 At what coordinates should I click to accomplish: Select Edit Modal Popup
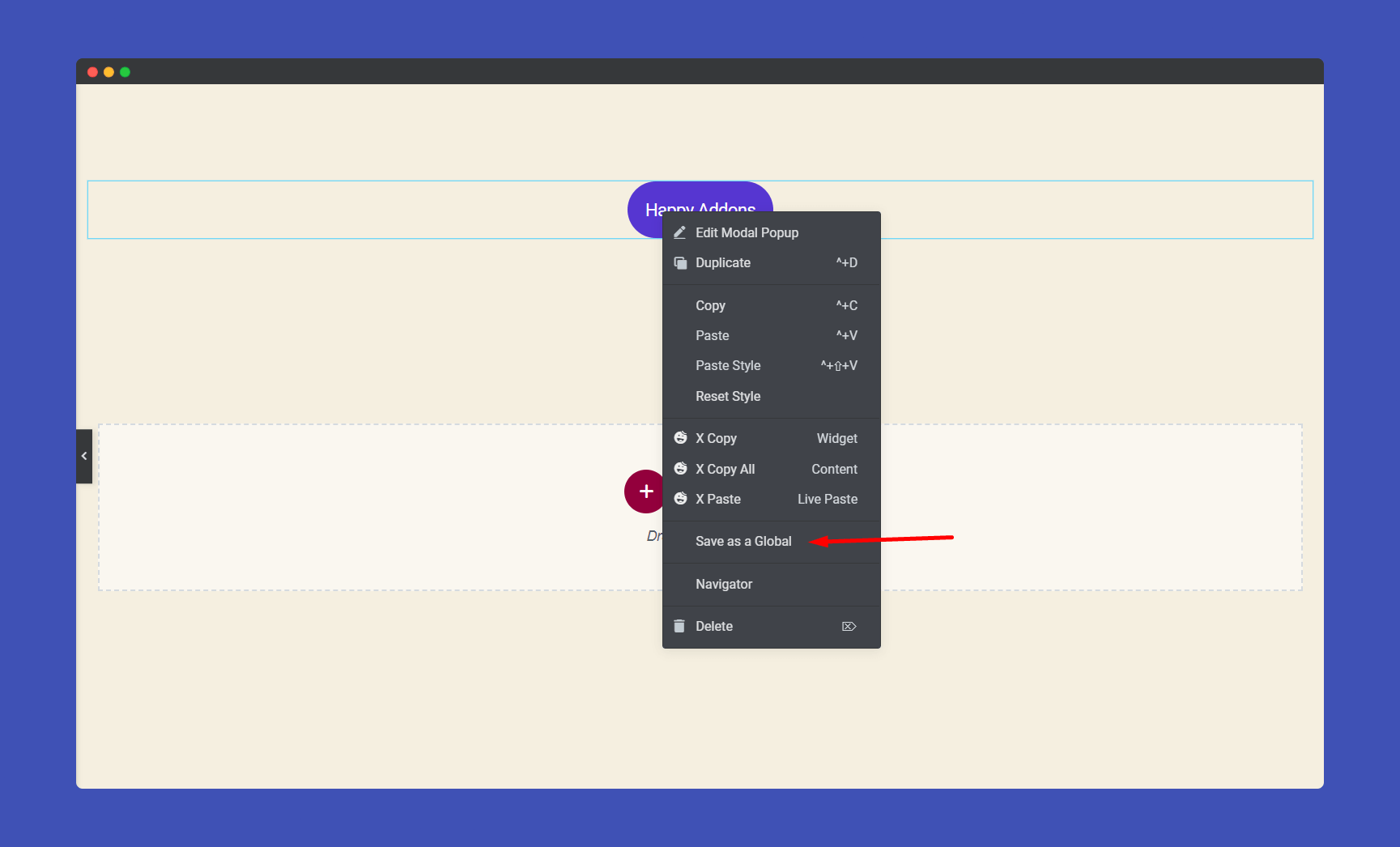747,232
